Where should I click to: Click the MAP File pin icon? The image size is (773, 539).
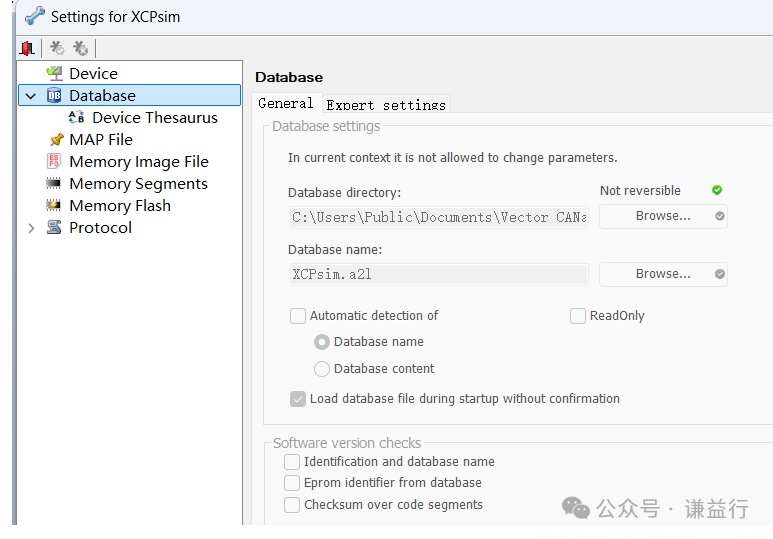57,140
